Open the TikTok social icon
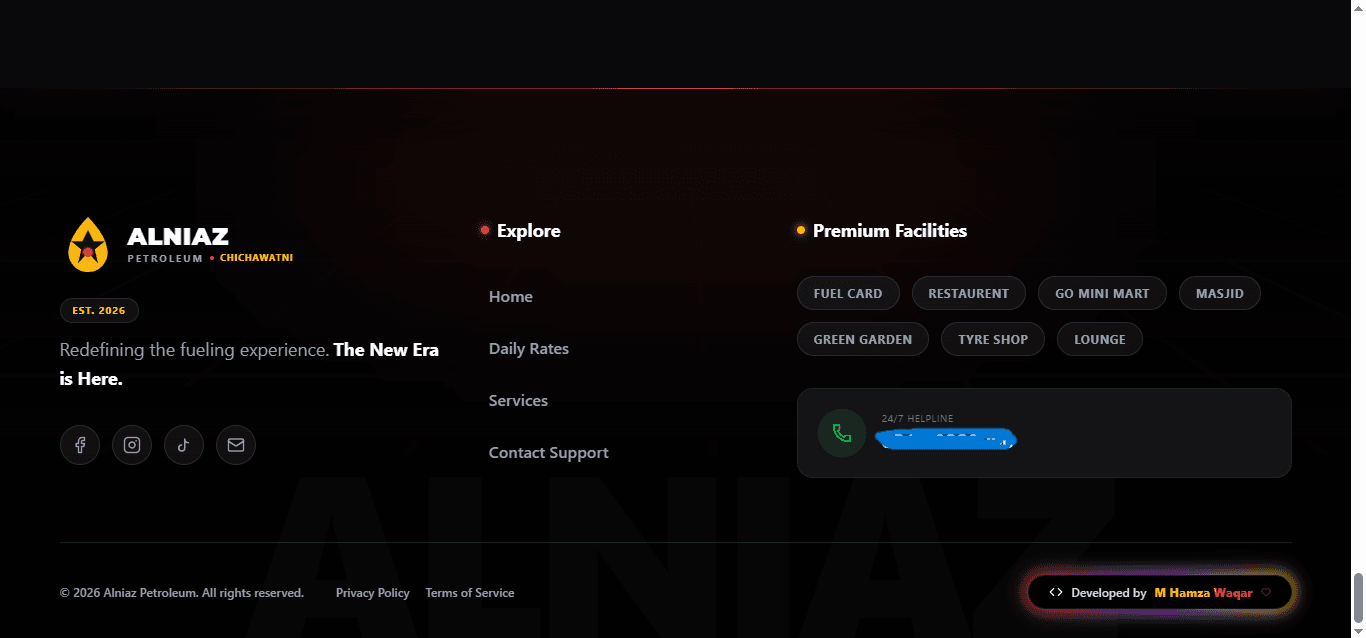1366x638 pixels. click(x=184, y=445)
